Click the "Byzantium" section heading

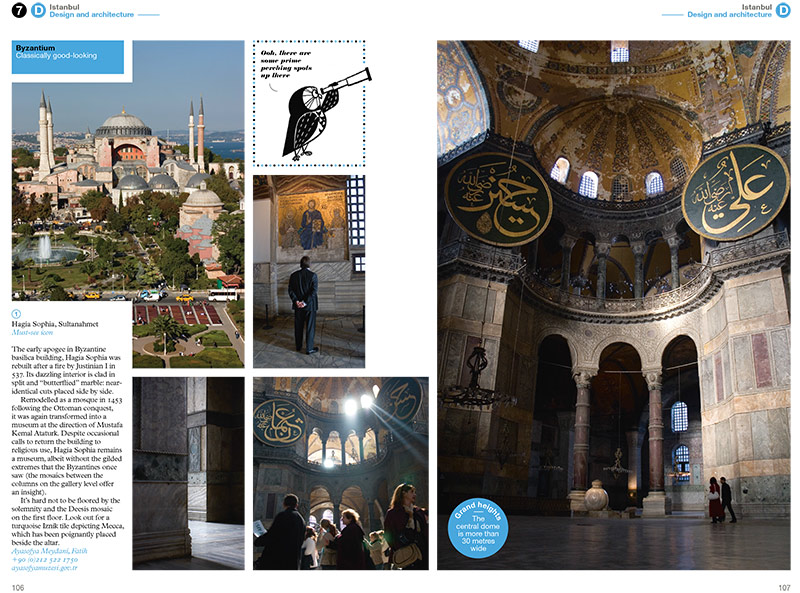pos(35,48)
